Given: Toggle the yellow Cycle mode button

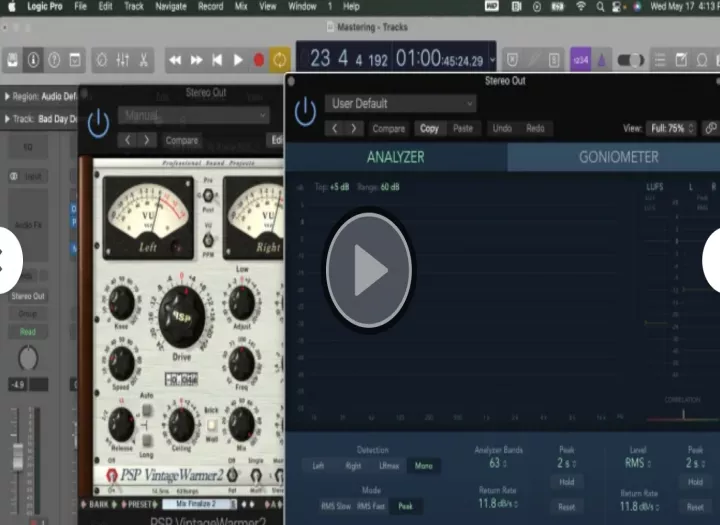Looking at the screenshot, I should 280,60.
